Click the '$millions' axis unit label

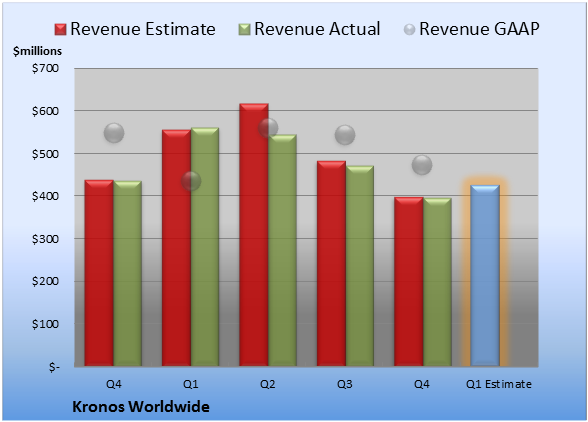point(37,51)
